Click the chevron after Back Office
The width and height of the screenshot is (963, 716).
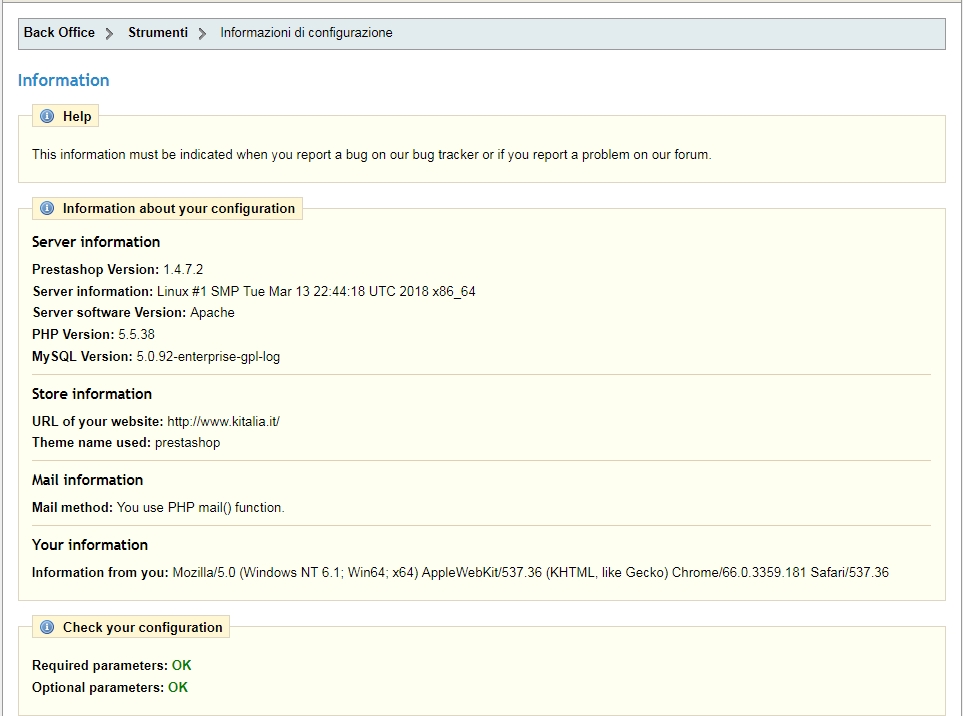click(x=109, y=33)
